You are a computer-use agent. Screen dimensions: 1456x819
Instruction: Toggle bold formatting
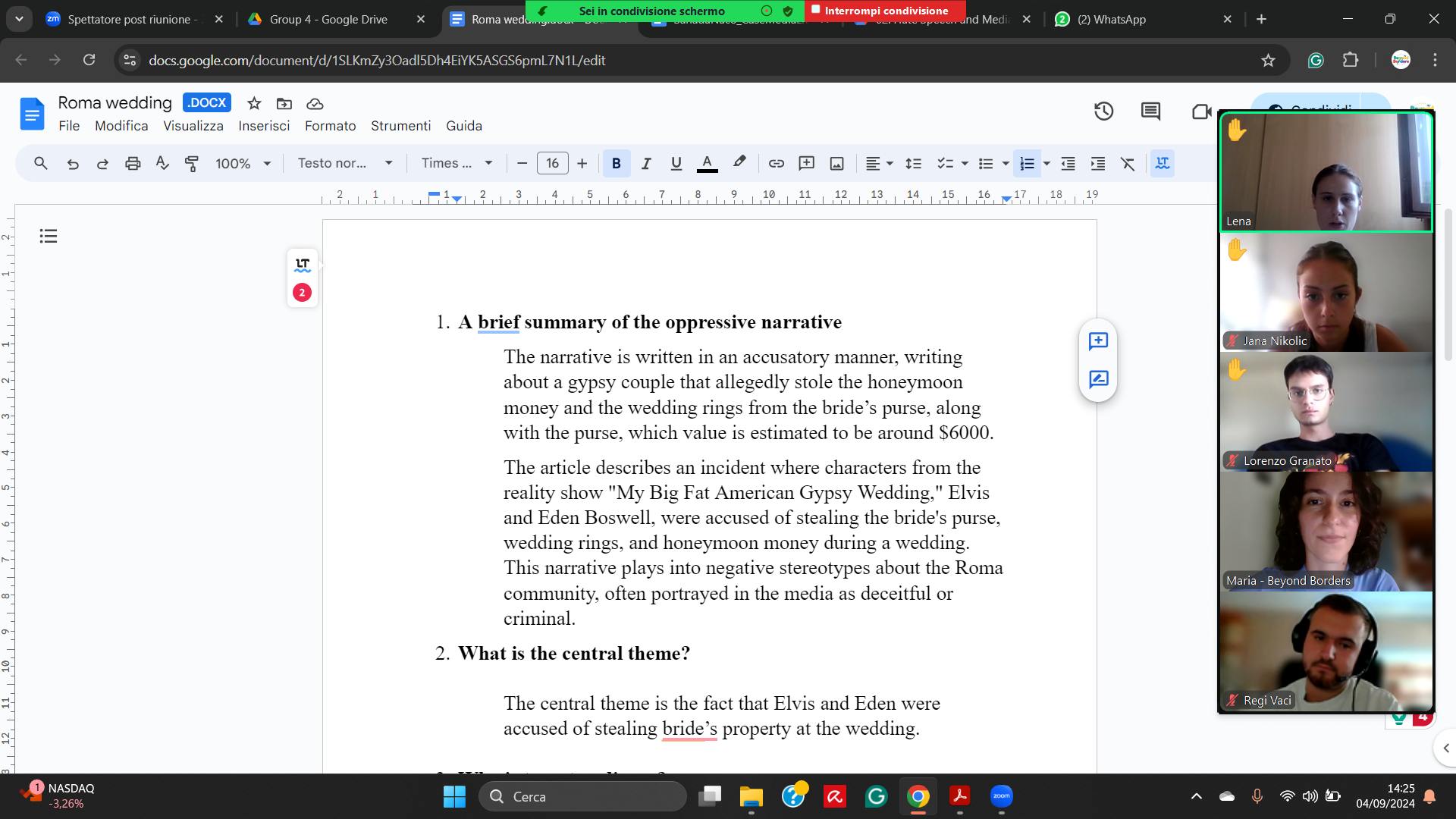(x=616, y=163)
